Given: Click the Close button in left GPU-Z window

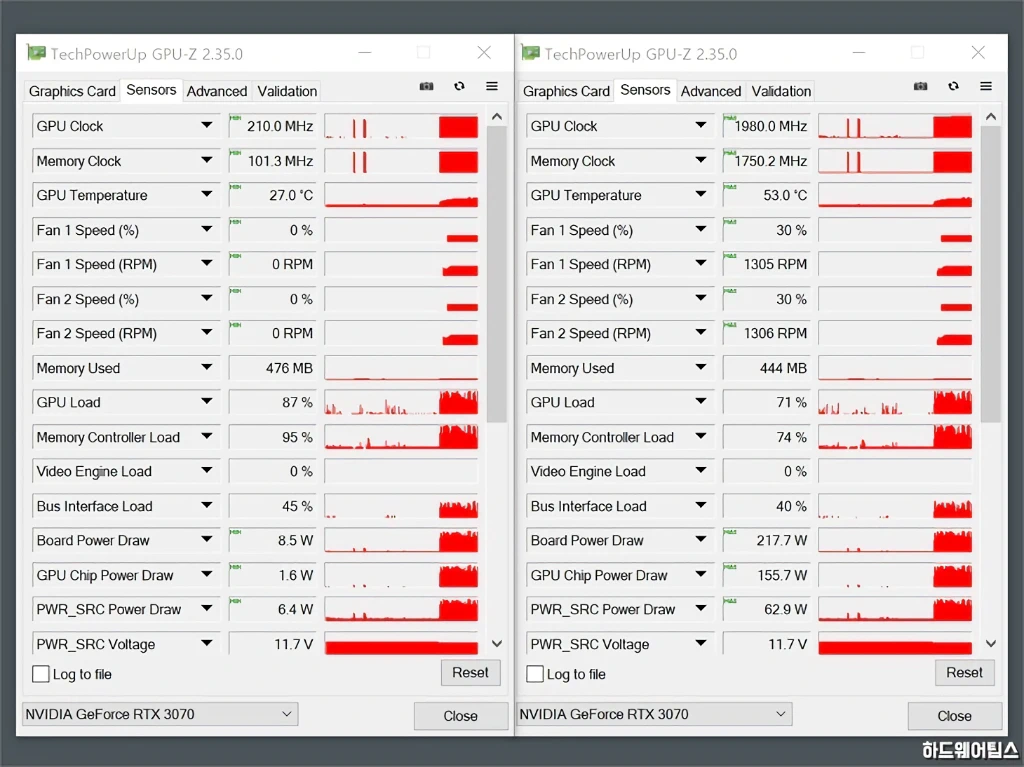Looking at the screenshot, I should pyautogui.click(x=460, y=716).
